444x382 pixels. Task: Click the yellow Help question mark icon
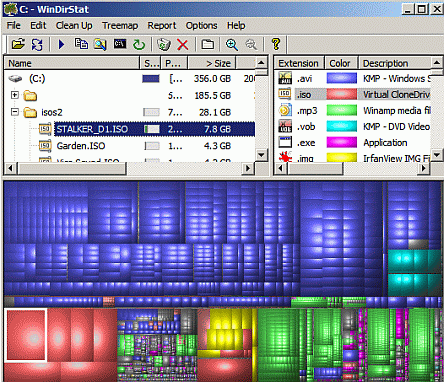276,44
